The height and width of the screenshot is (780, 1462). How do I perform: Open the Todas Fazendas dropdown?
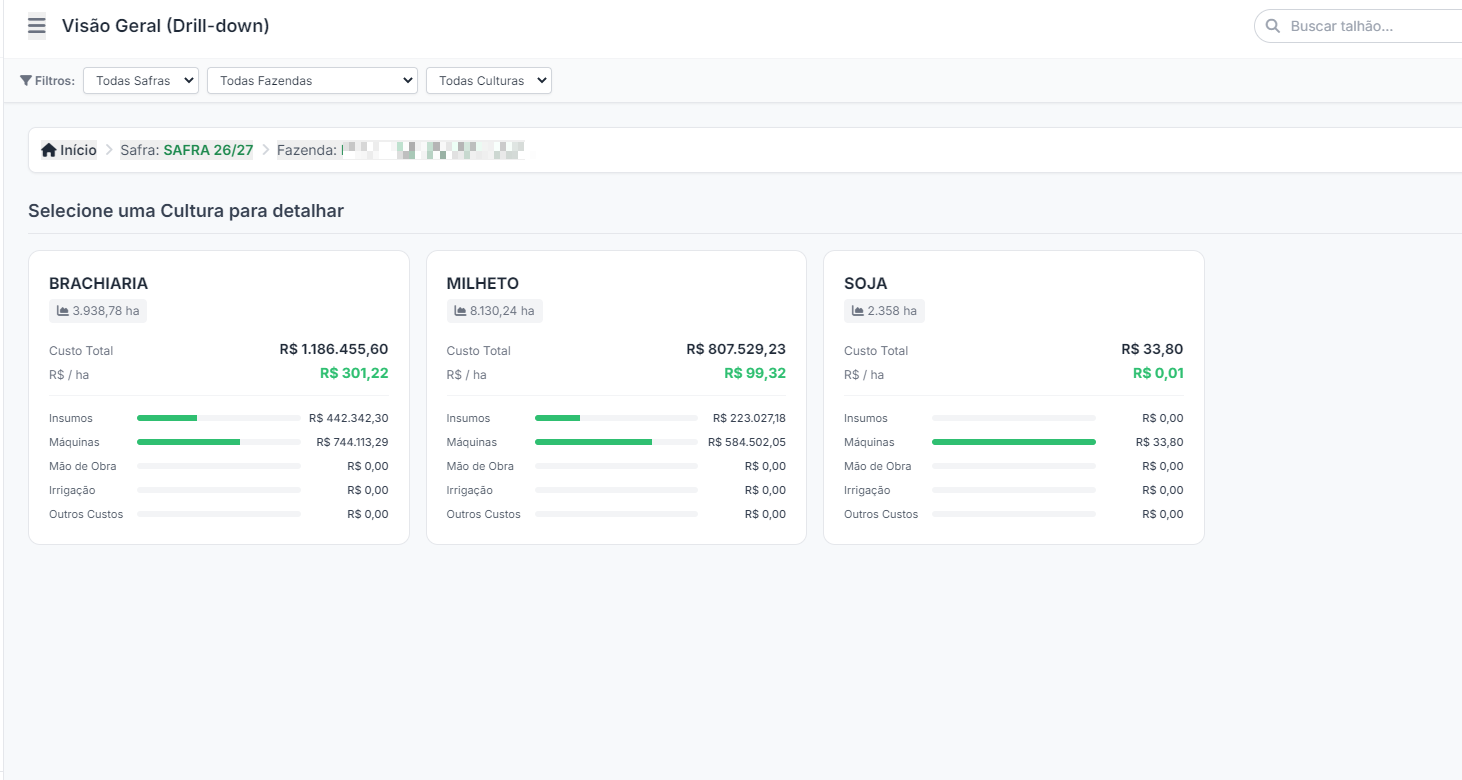point(312,81)
